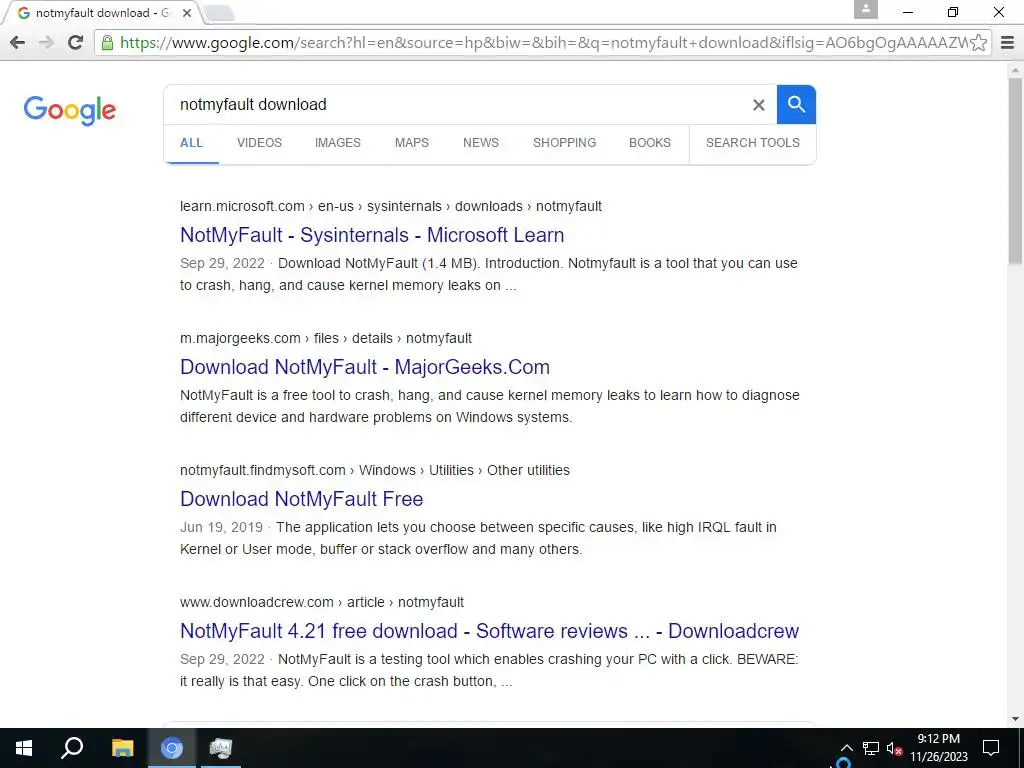
Task: Switch to the IMAGES tab
Action: (x=338, y=142)
